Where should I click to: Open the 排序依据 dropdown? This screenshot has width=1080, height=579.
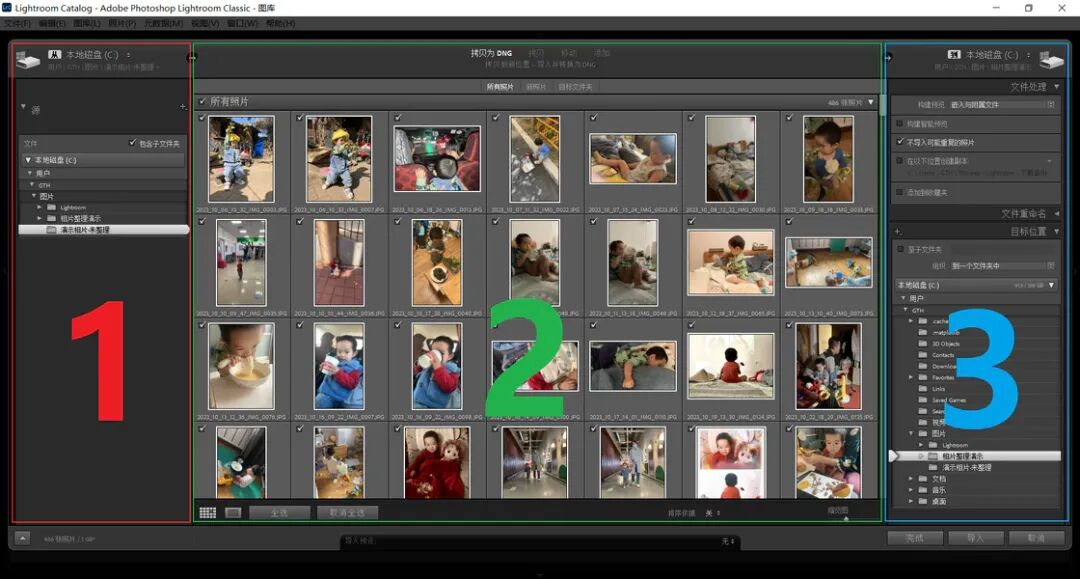(x=712, y=513)
